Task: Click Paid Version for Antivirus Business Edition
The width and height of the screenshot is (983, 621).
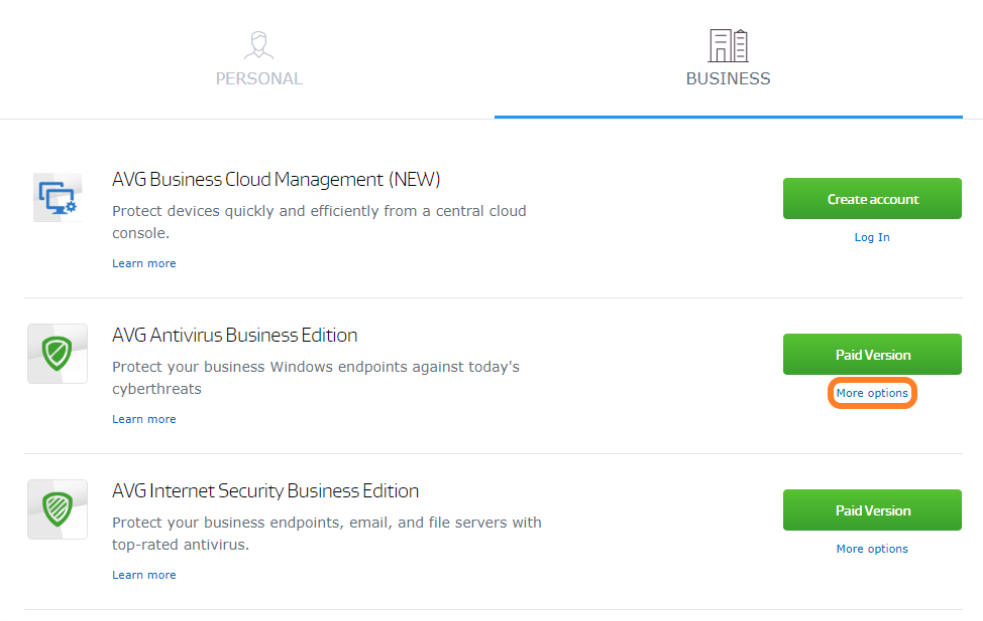Action: [x=871, y=354]
